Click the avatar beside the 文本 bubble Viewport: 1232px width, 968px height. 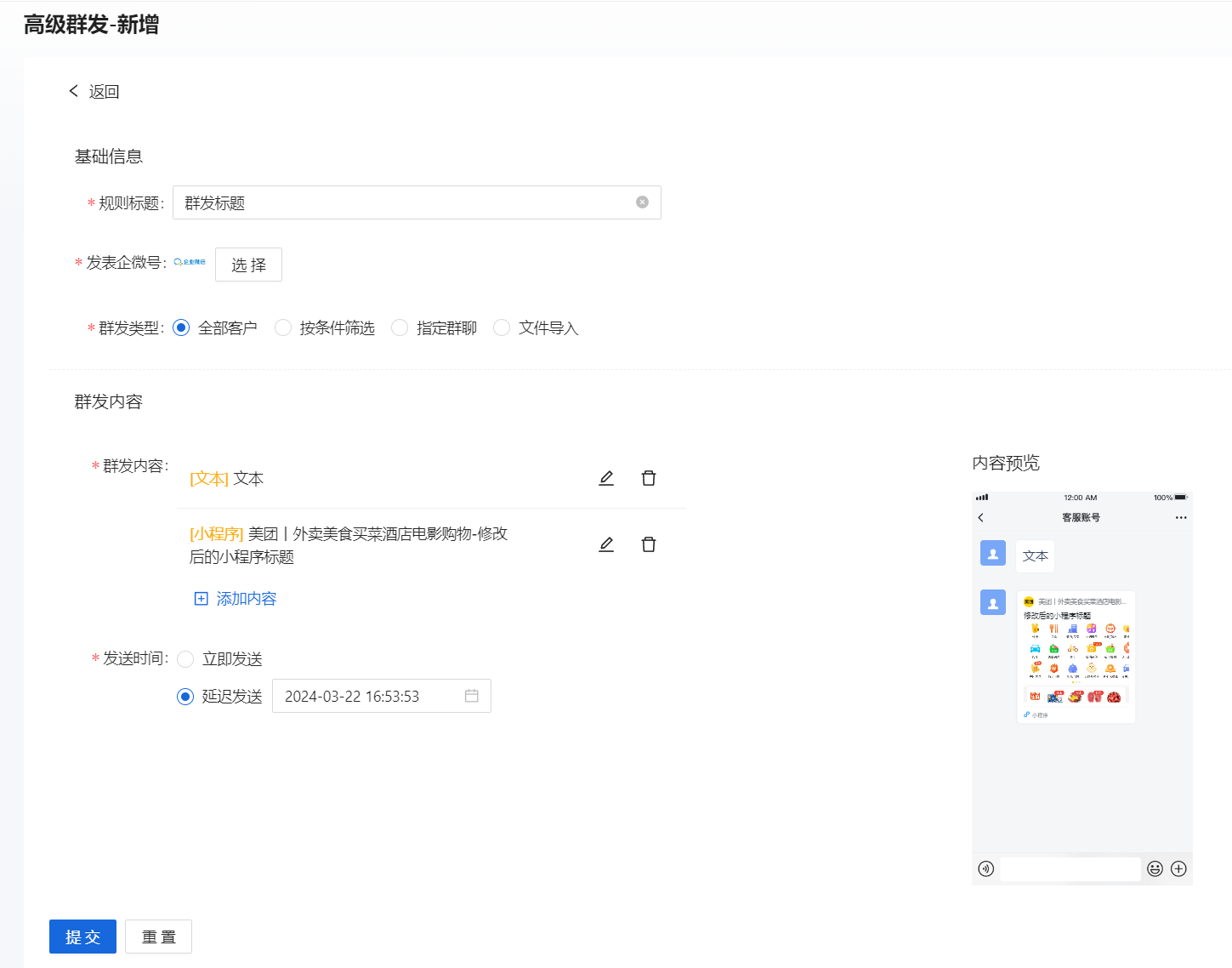[993, 553]
